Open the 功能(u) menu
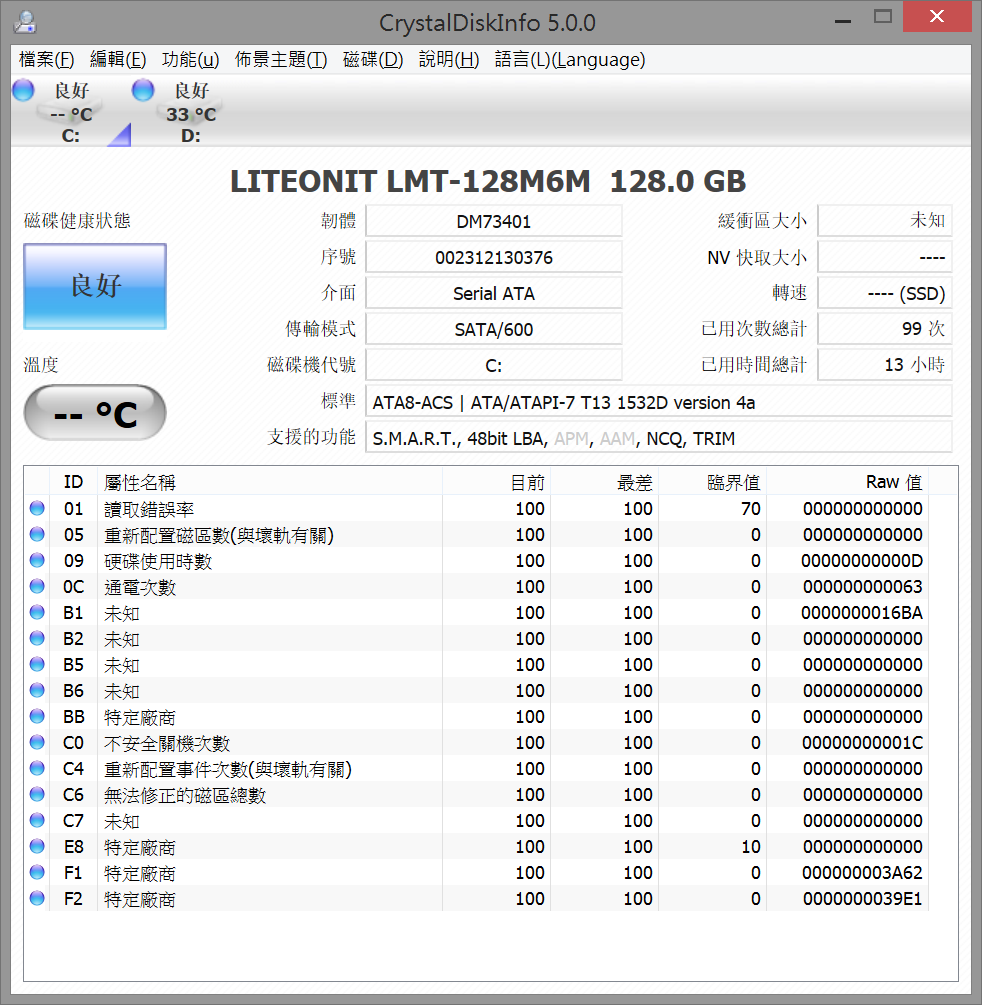The width and height of the screenshot is (982, 1005). pos(190,60)
